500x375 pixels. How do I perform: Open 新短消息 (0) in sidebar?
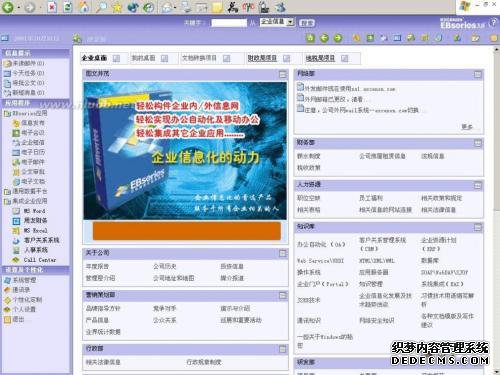tap(24, 92)
